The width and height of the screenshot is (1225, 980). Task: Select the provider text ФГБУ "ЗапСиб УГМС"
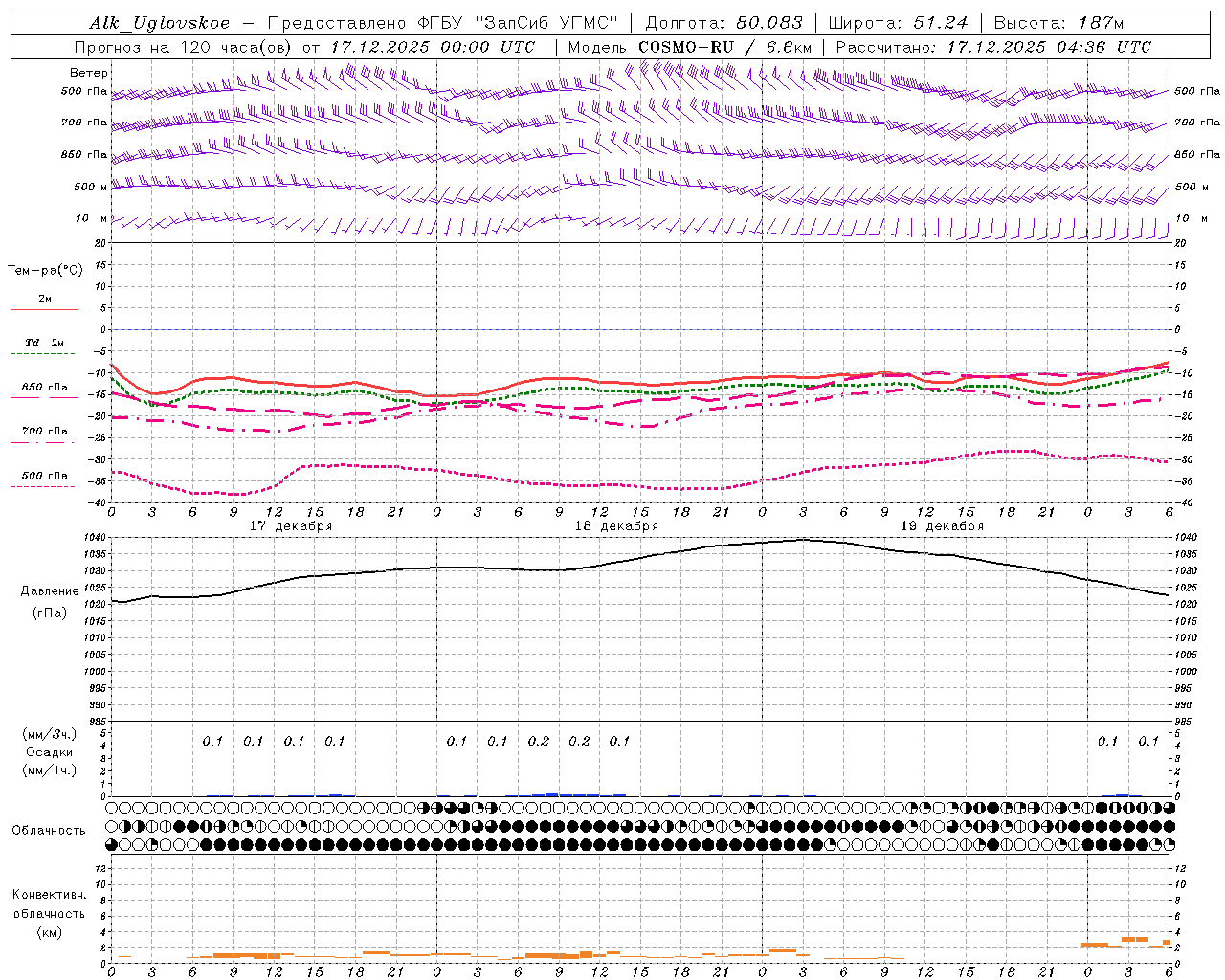[x=518, y=23]
